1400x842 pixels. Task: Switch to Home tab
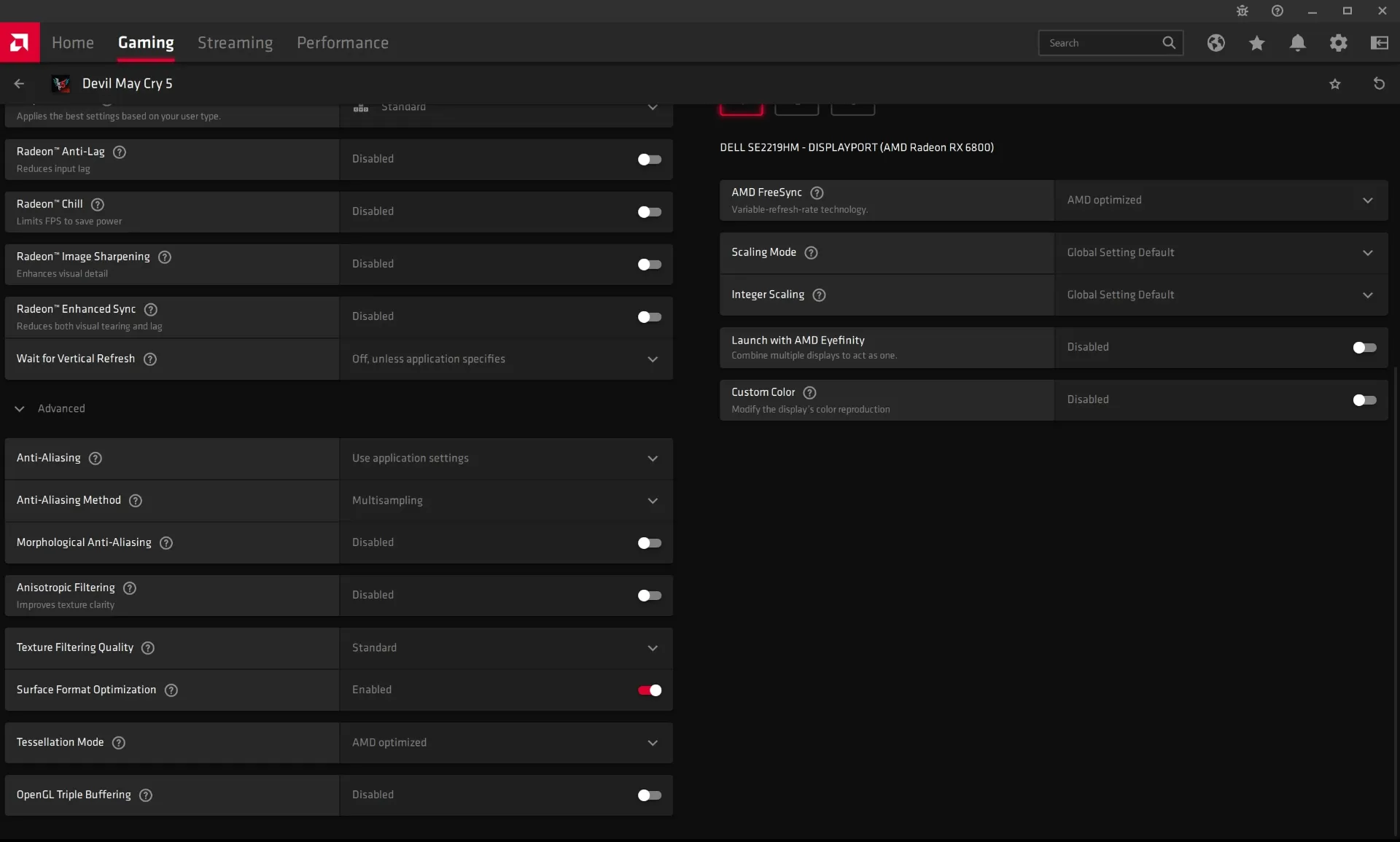(73, 42)
